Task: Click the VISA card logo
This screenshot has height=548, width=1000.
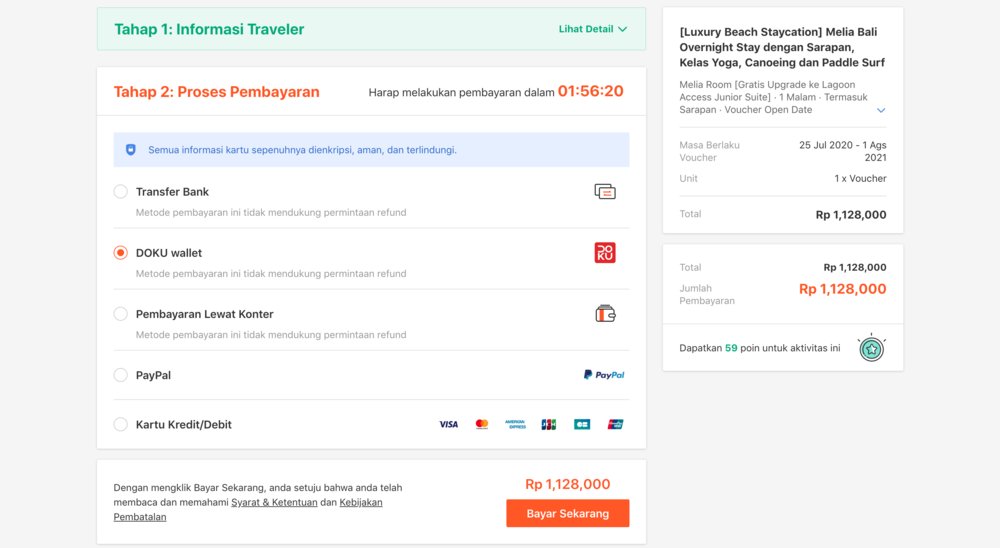Action: point(449,424)
